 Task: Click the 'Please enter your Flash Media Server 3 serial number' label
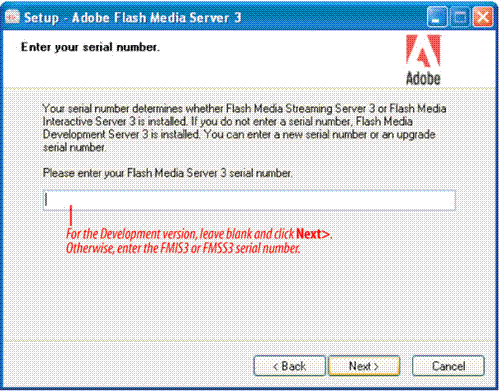tap(168, 173)
